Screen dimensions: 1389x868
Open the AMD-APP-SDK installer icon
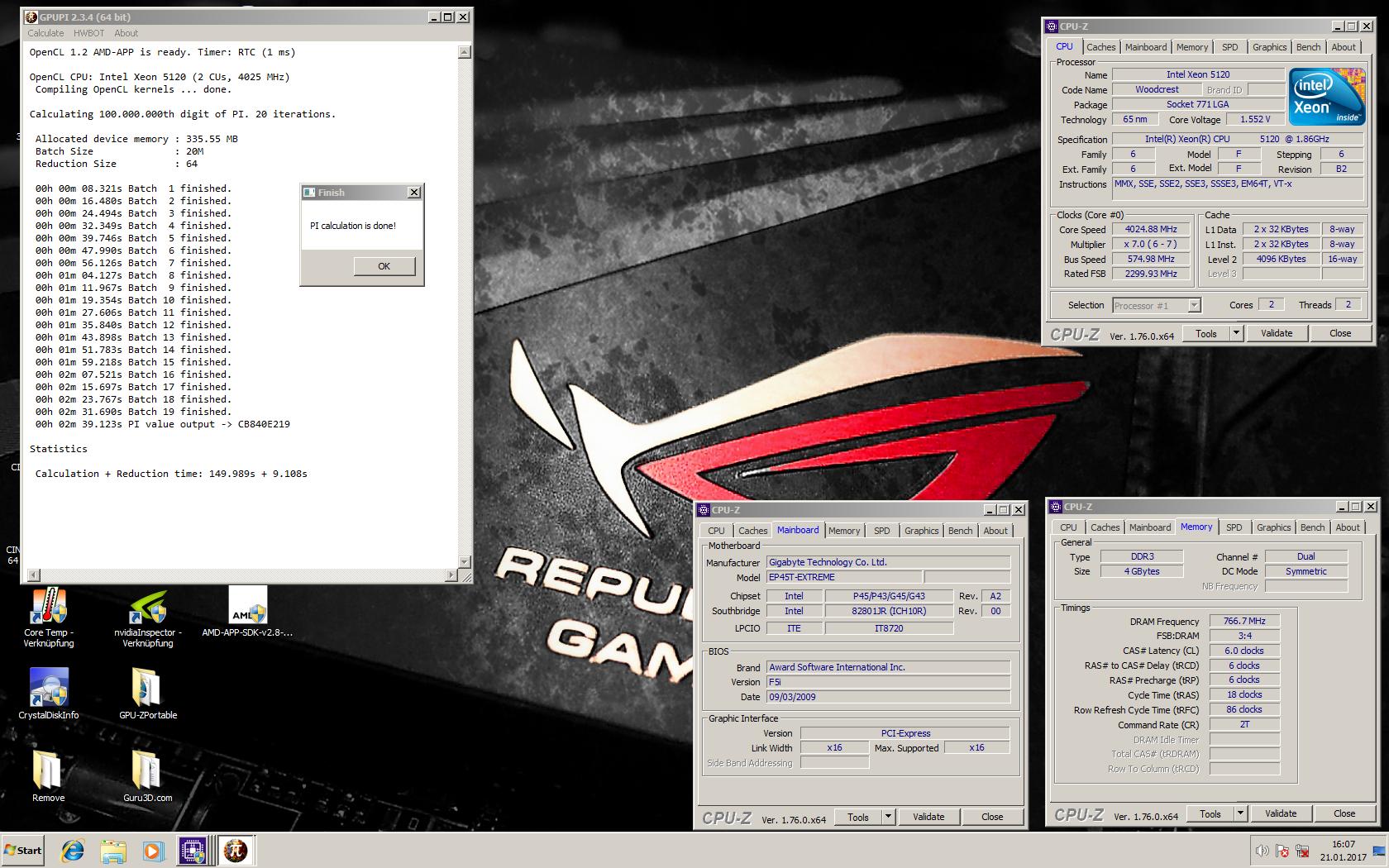pyautogui.click(x=247, y=613)
